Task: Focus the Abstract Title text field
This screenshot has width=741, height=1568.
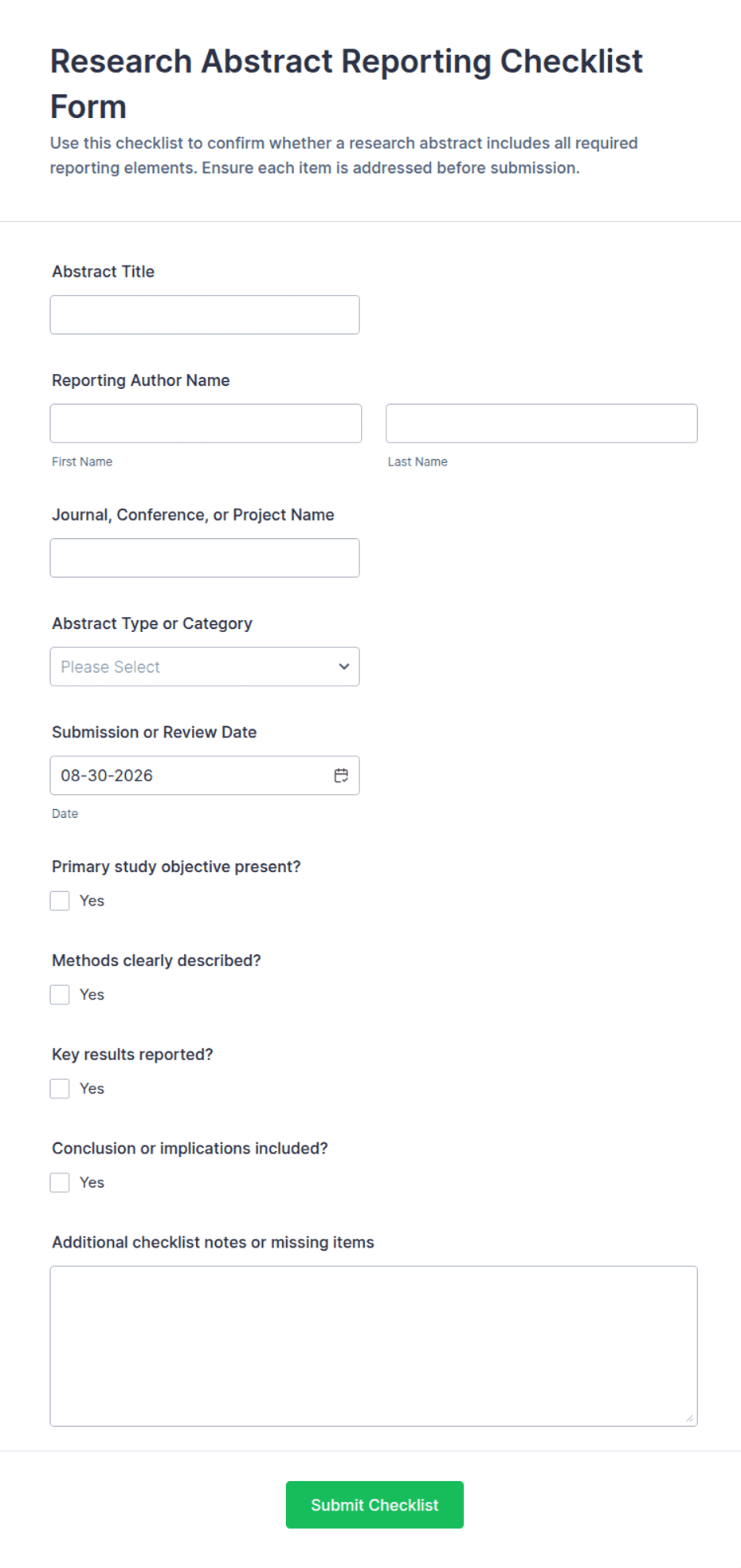Action: pos(205,315)
